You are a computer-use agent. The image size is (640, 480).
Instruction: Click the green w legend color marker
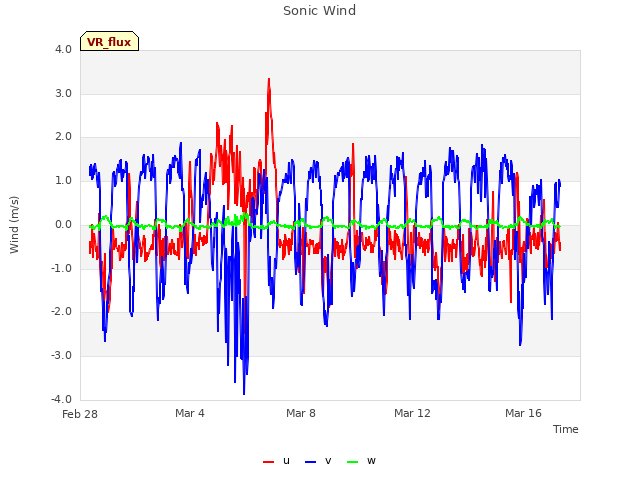pos(352,462)
